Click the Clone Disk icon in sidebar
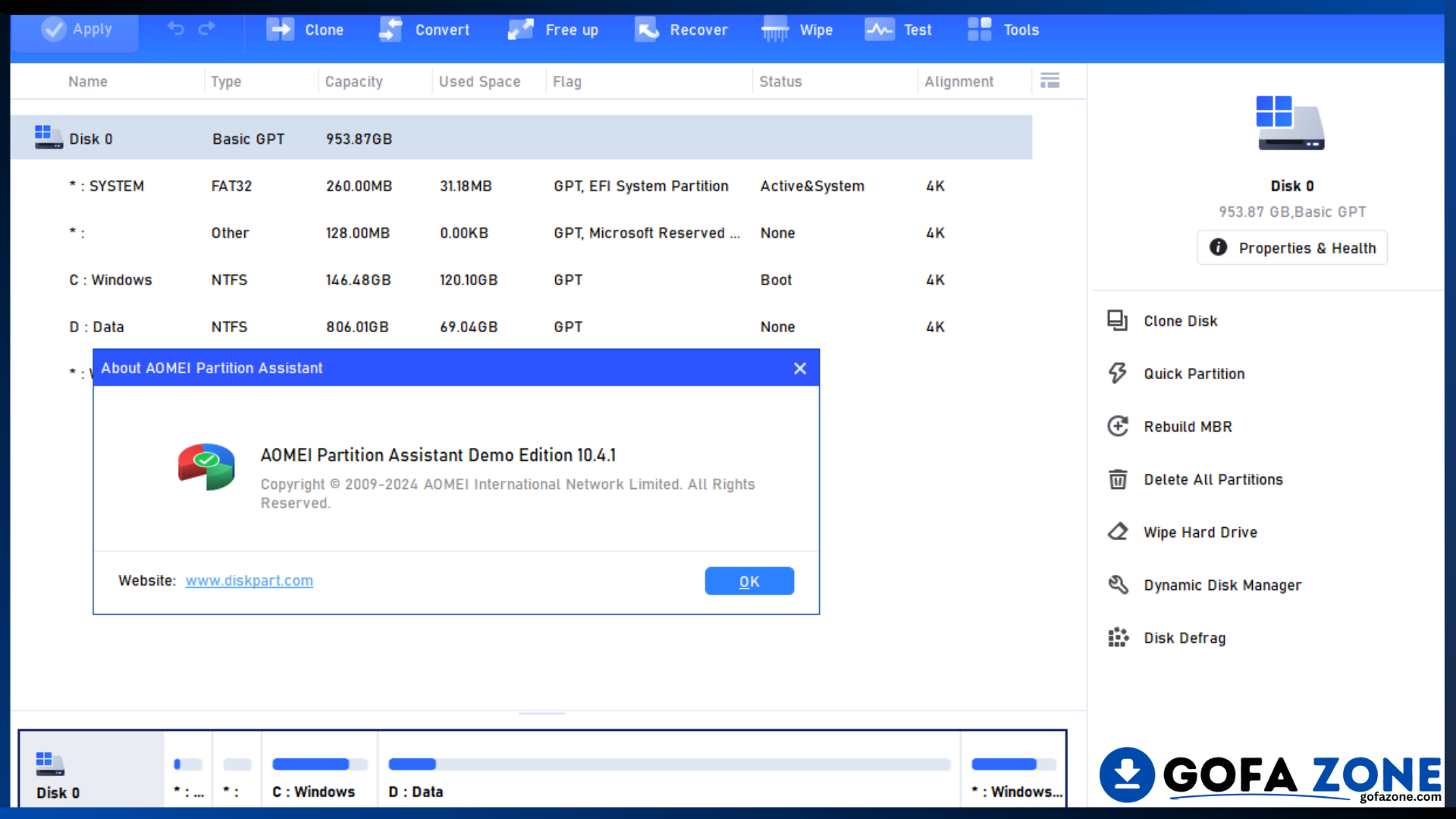Screen dimensions: 1456x819 point(1117,321)
